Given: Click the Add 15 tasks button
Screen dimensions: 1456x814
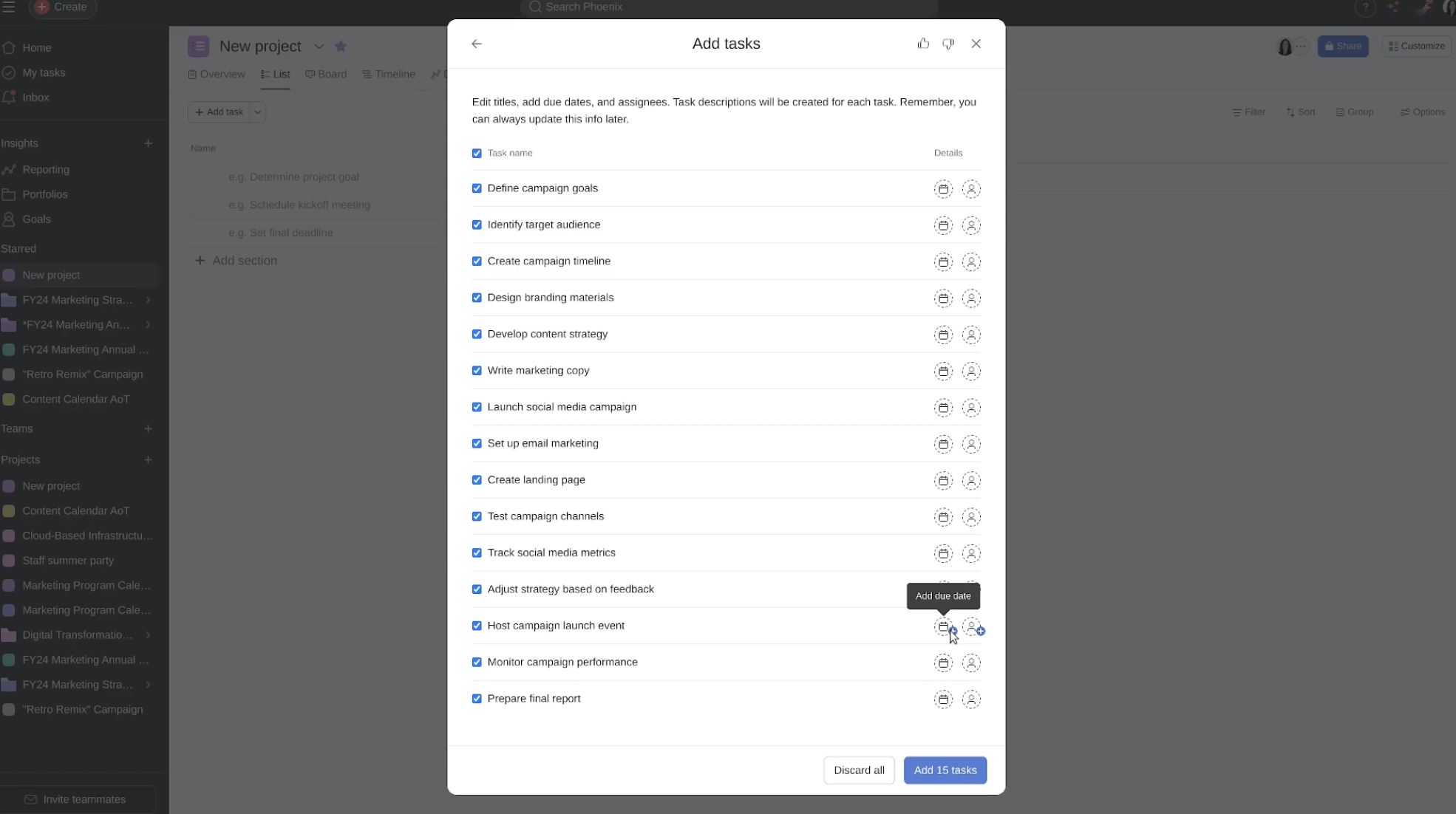Looking at the screenshot, I should point(945,770).
